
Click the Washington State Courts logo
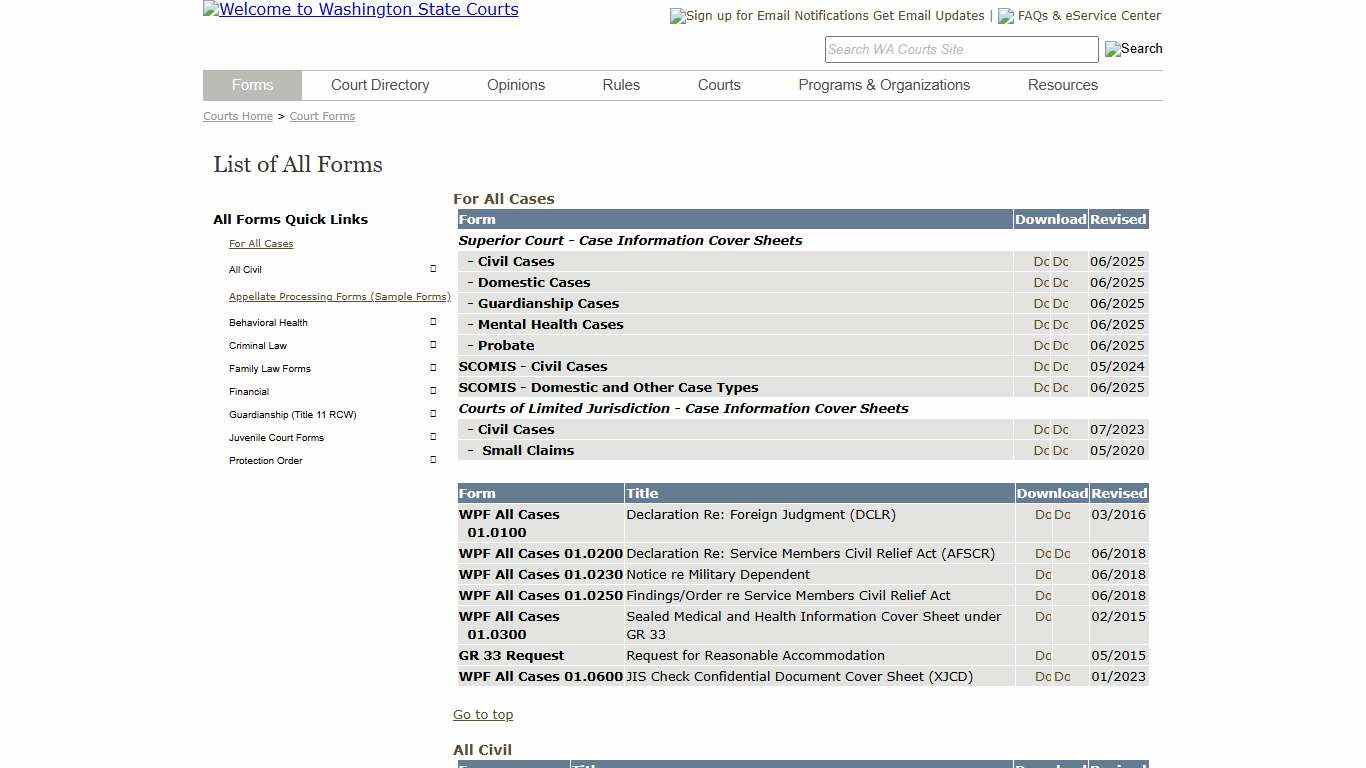pyautogui.click(x=360, y=10)
